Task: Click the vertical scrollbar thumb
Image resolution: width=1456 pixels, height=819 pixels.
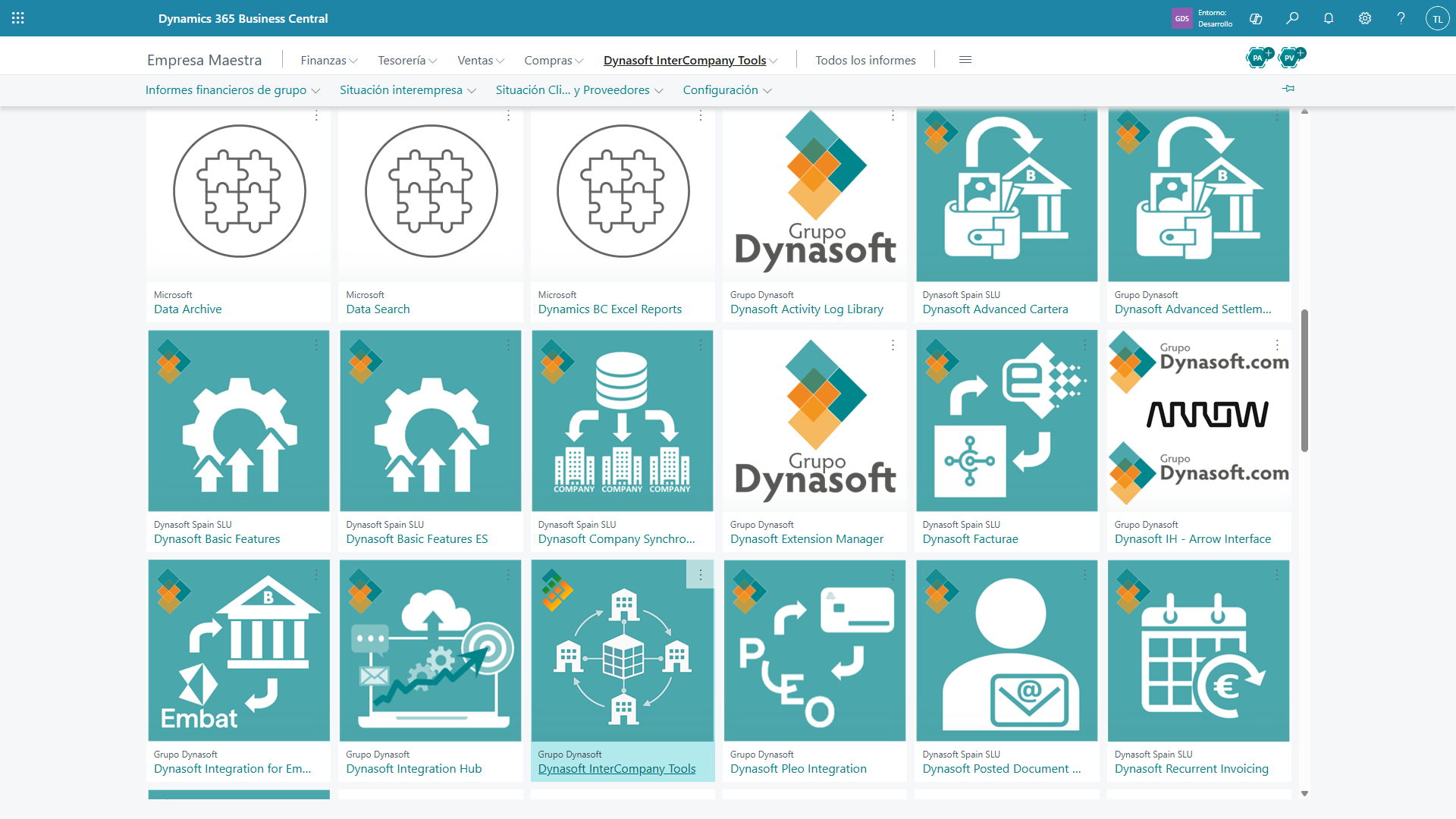Action: 1304,380
